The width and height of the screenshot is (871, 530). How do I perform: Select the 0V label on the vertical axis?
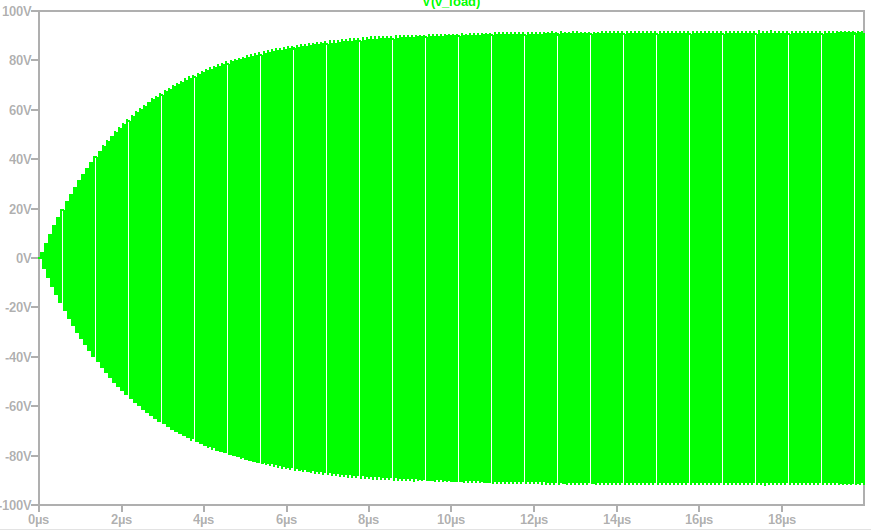point(24,258)
